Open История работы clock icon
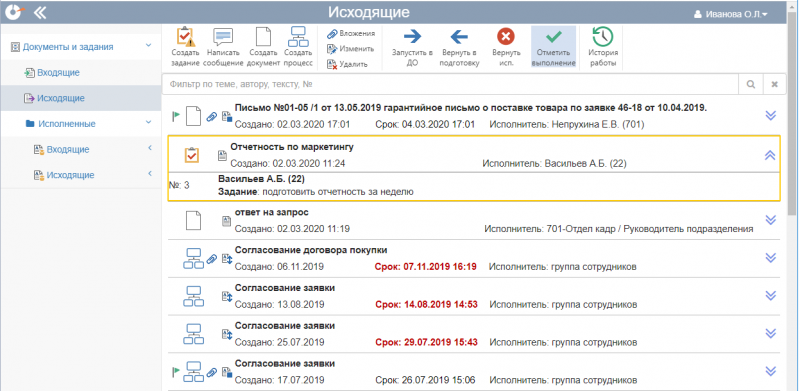Viewport: 800px width, 391px height. (x=603, y=36)
